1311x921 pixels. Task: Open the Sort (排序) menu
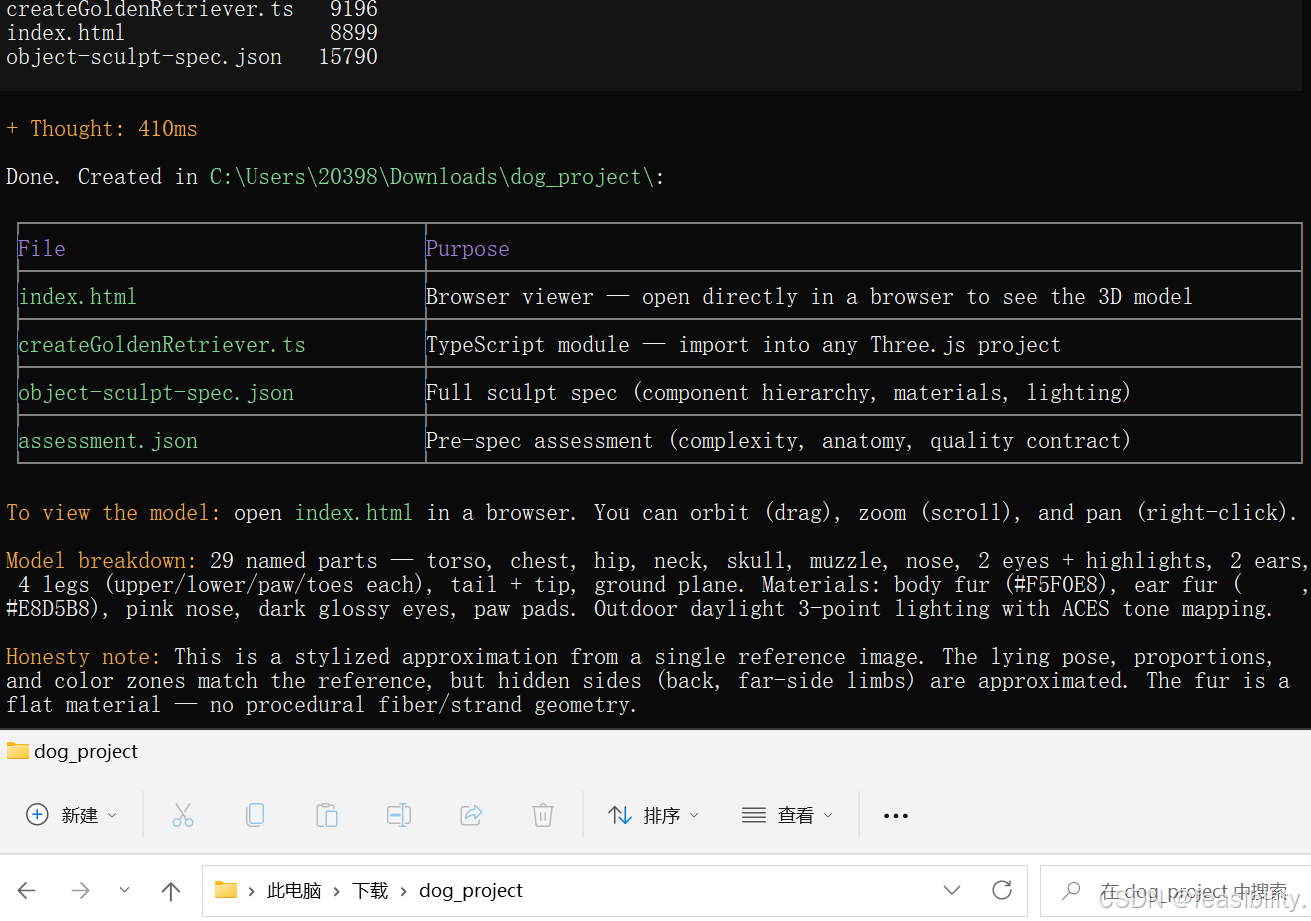tap(654, 815)
